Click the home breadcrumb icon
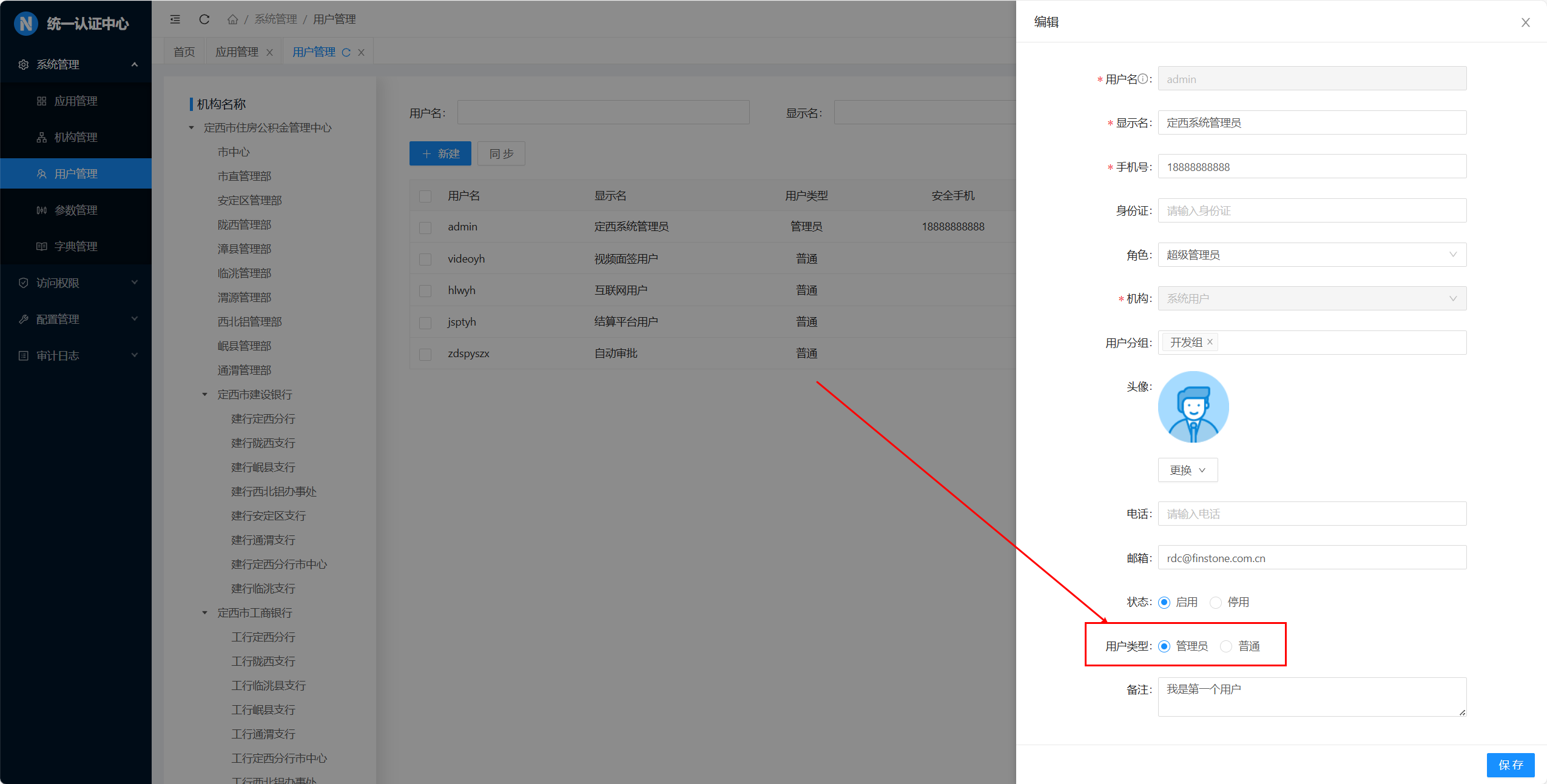Viewport: 1547px width, 784px height. point(232,19)
